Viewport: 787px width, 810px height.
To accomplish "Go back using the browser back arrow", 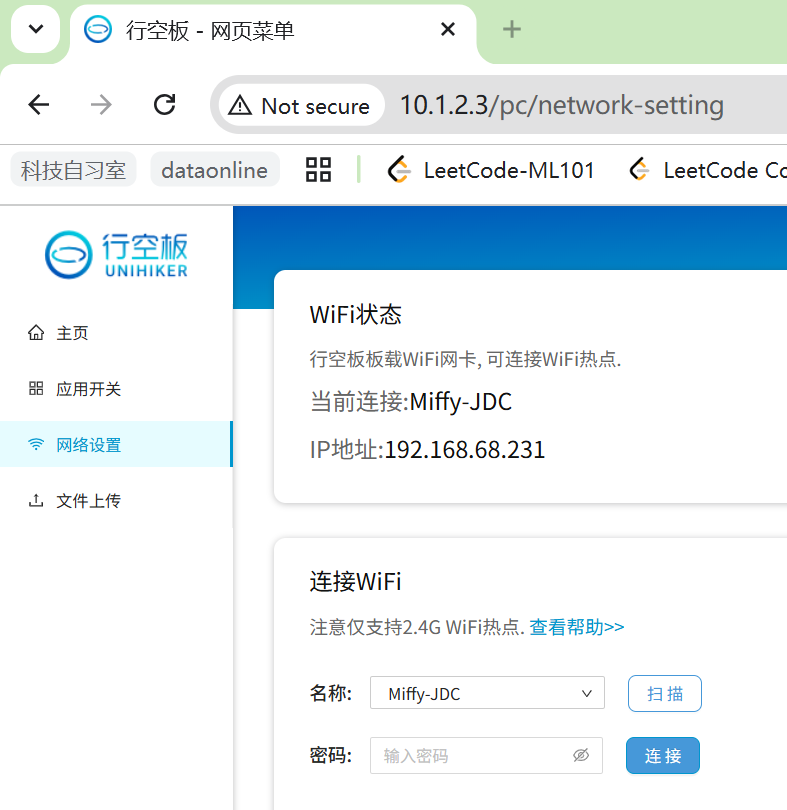I will [x=39, y=105].
